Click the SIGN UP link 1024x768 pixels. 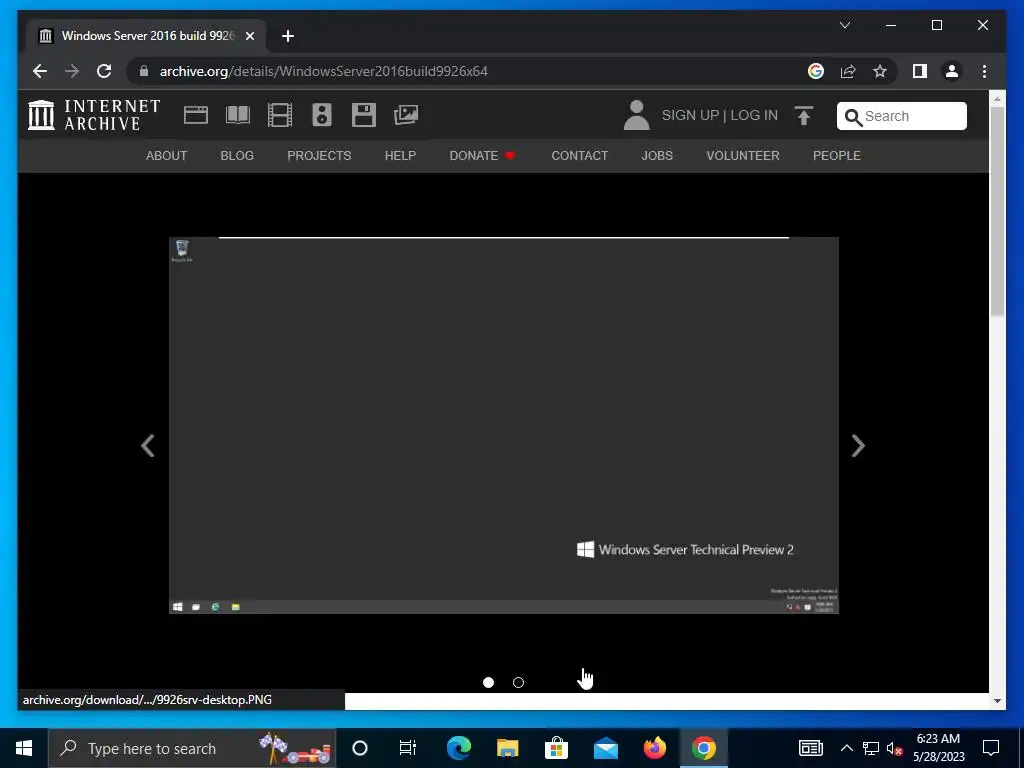[x=690, y=115]
